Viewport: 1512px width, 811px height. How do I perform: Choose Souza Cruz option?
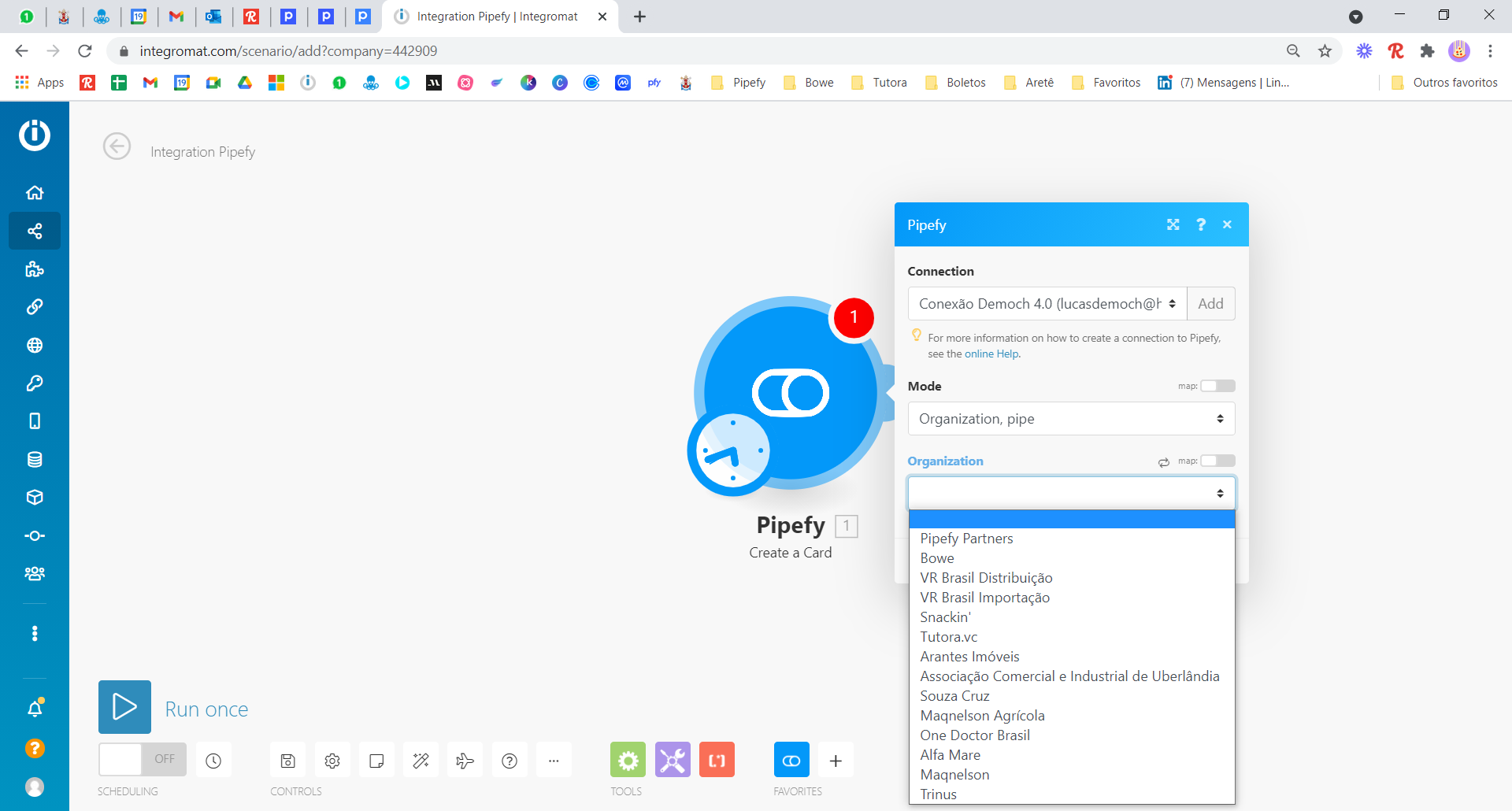point(1072,696)
